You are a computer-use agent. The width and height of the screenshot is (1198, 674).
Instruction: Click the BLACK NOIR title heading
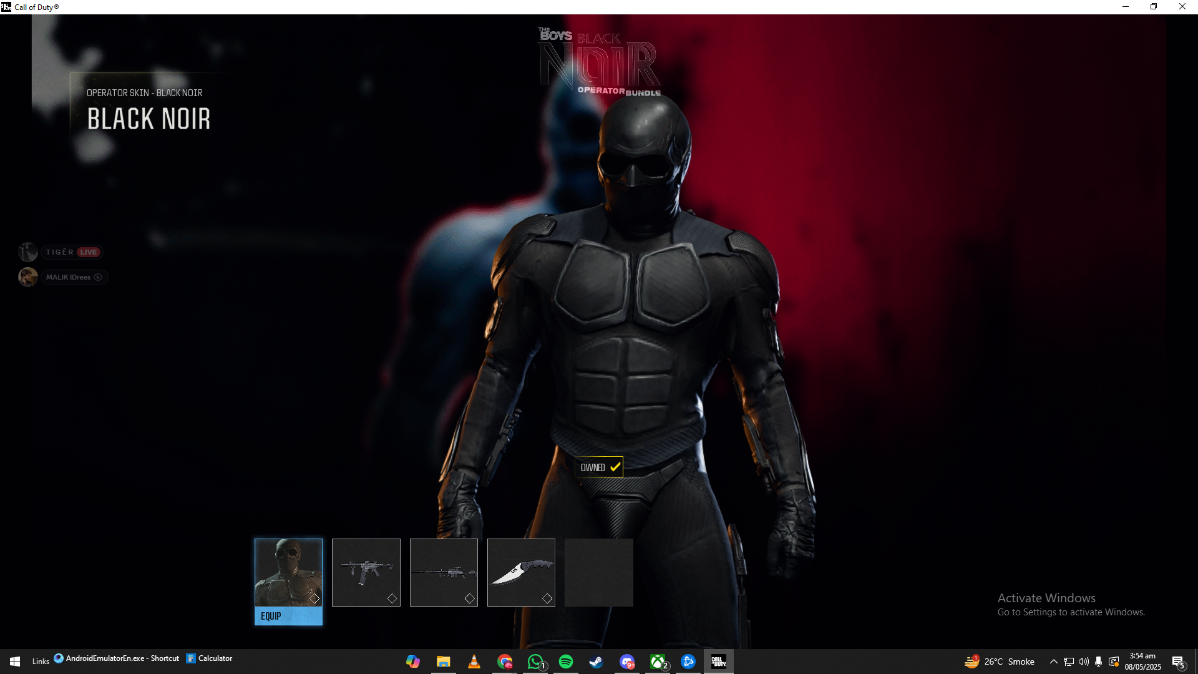coord(149,119)
